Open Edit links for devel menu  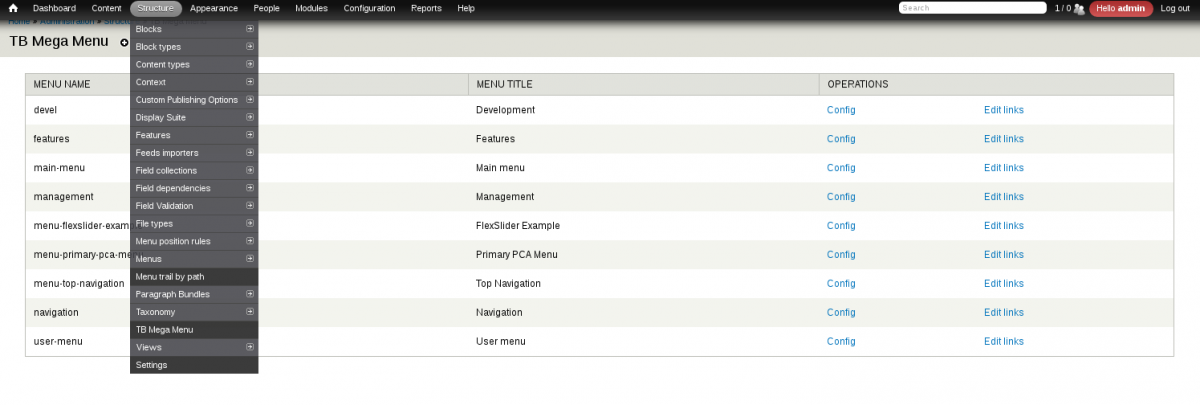(1004, 110)
